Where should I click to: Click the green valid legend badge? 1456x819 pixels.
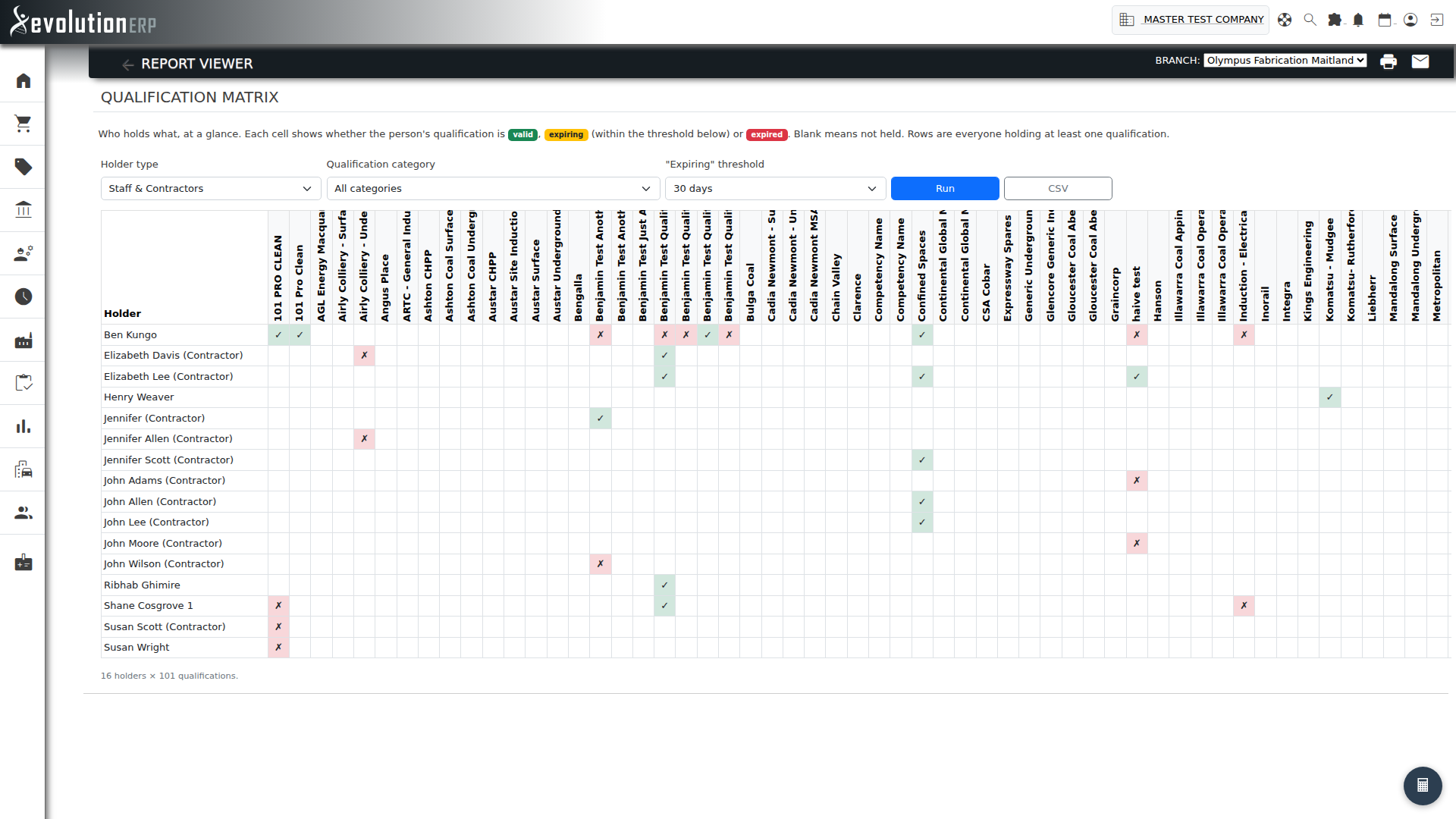[522, 135]
